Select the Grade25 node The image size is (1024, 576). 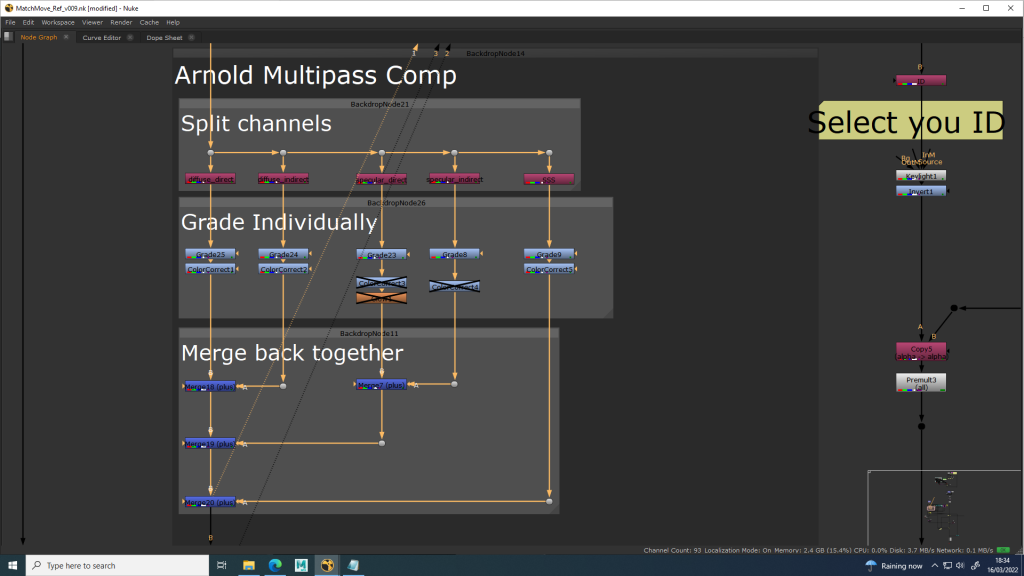tap(210, 254)
